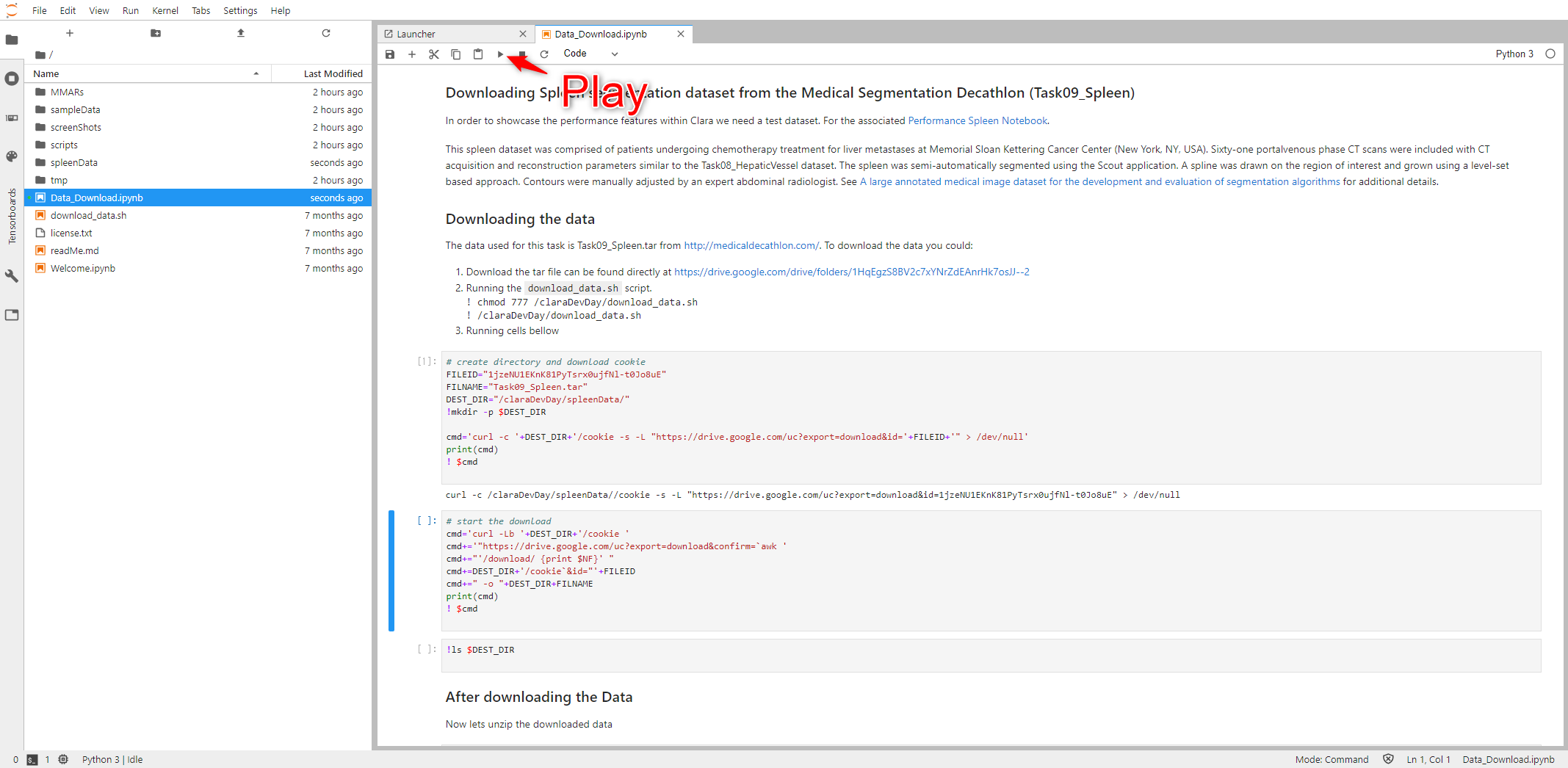Click the notebook trust shield icon

pyautogui.click(x=1388, y=759)
